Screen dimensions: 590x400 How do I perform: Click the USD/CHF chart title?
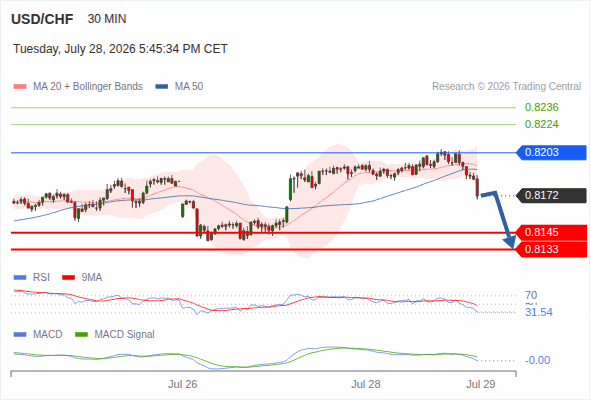(42, 19)
